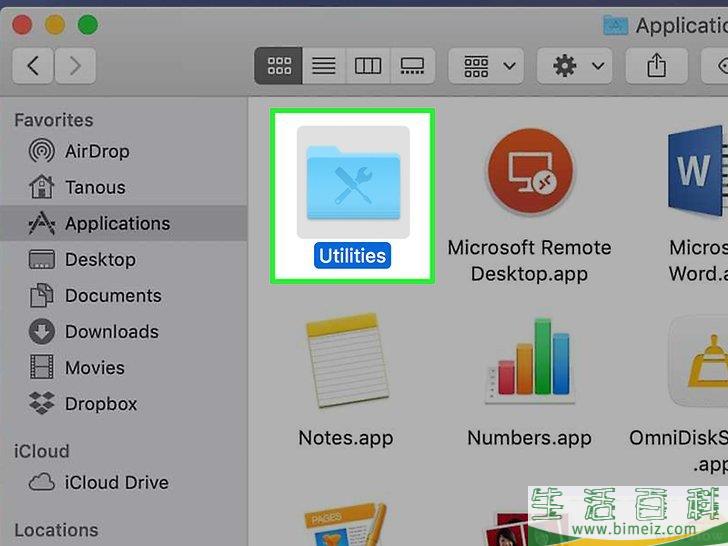Select Dropbox in the sidebar

[100, 403]
